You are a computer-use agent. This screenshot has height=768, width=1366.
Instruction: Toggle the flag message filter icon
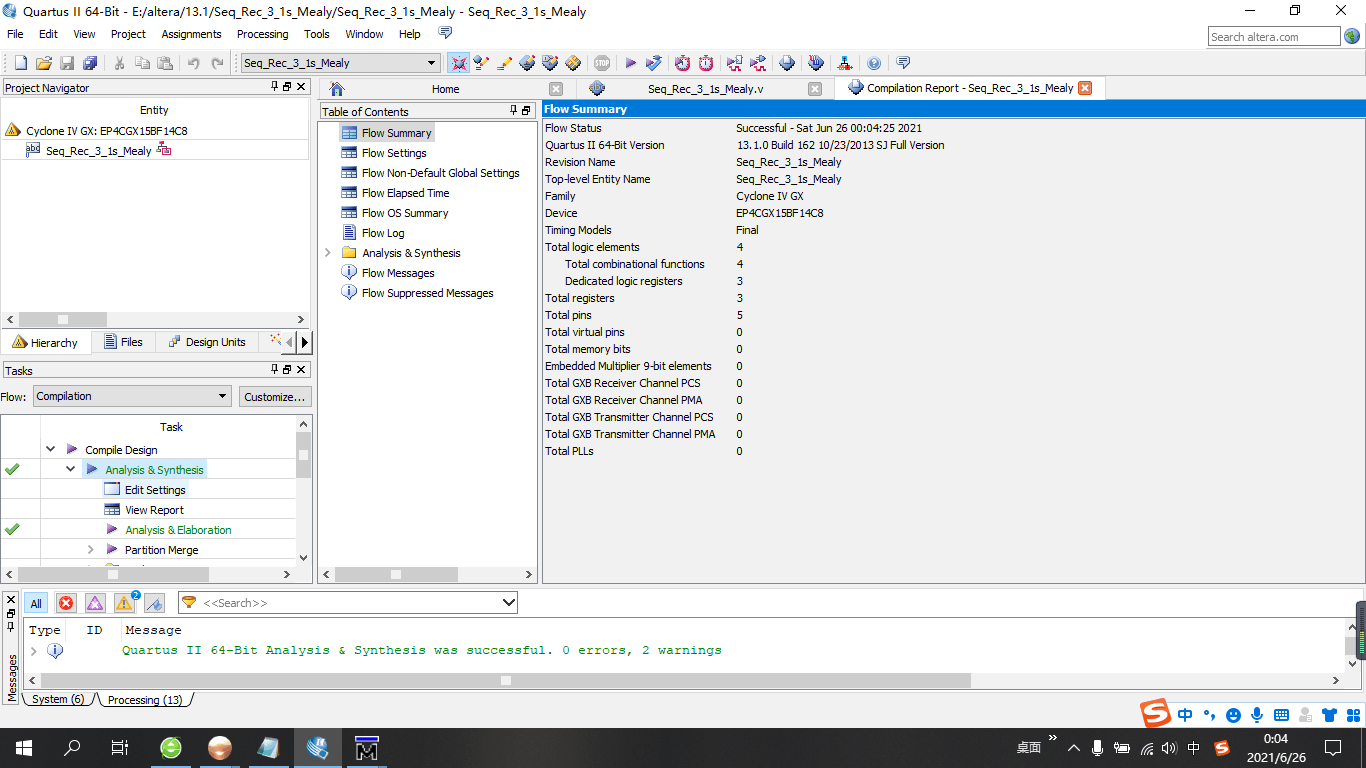point(154,603)
